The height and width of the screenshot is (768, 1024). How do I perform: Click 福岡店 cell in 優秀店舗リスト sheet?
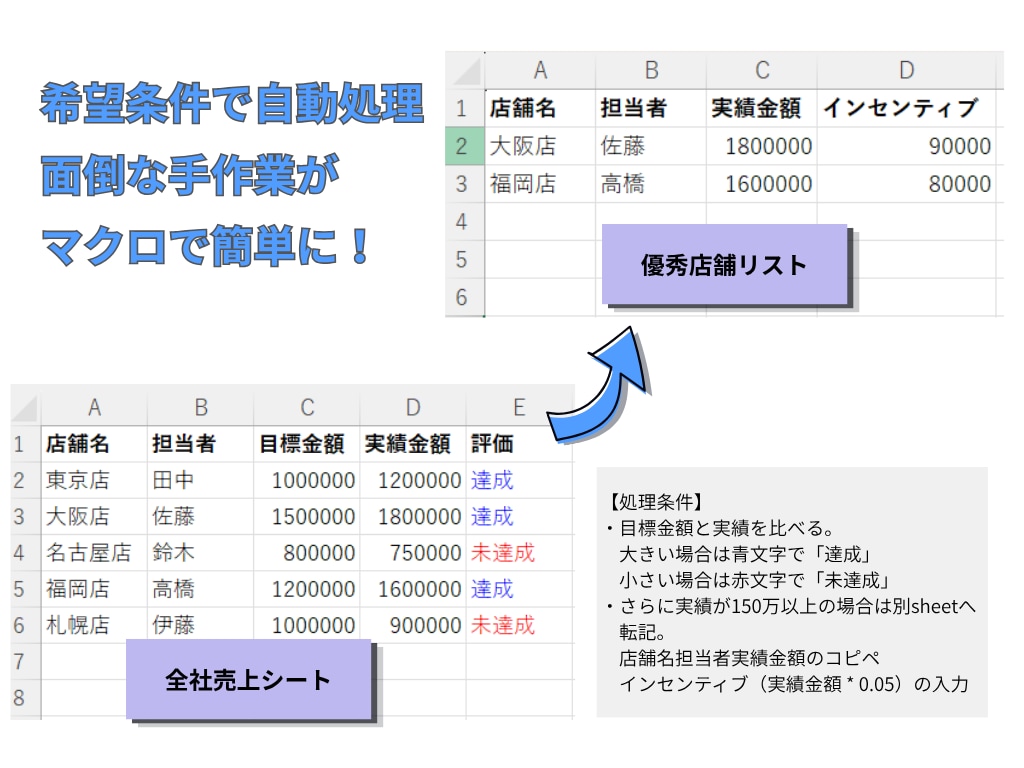pyautogui.click(x=540, y=184)
